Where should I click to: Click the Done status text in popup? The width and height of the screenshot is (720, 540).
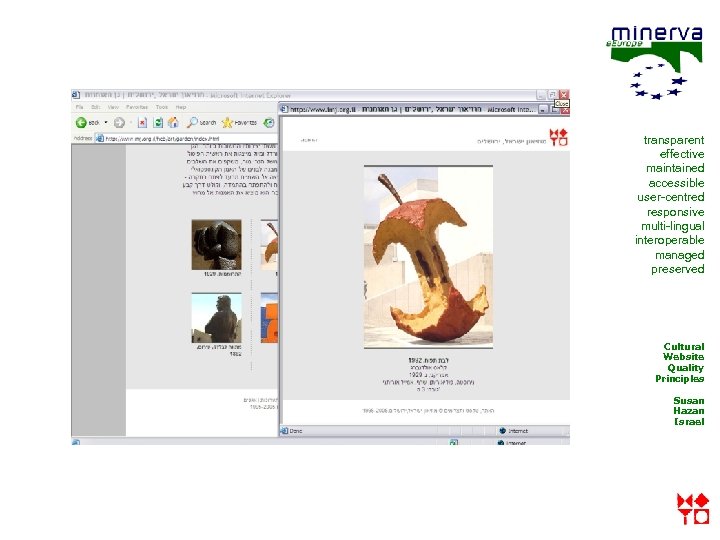pyautogui.click(x=296, y=431)
